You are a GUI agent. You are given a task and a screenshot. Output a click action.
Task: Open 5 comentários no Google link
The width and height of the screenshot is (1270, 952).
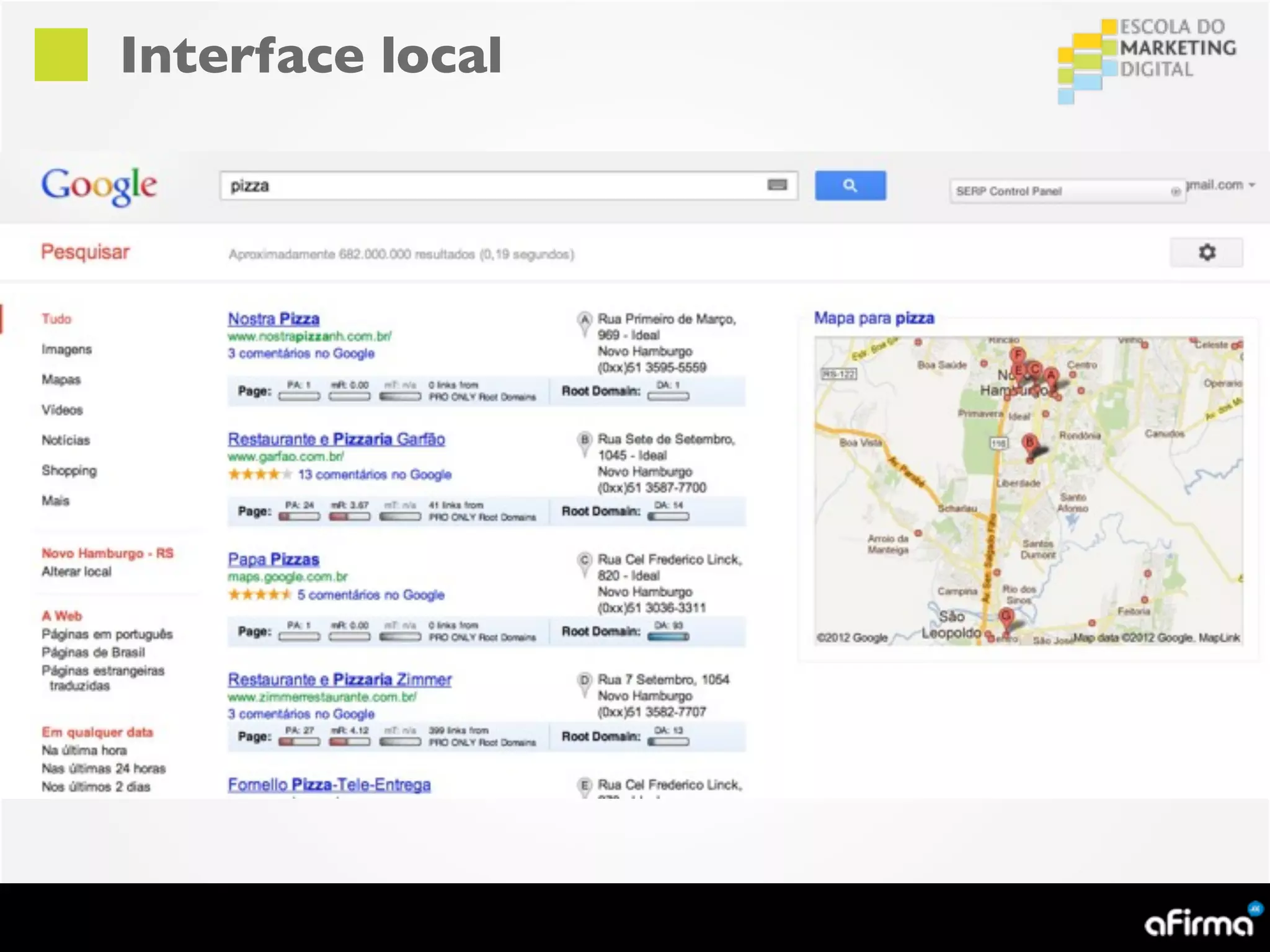coord(371,595)
